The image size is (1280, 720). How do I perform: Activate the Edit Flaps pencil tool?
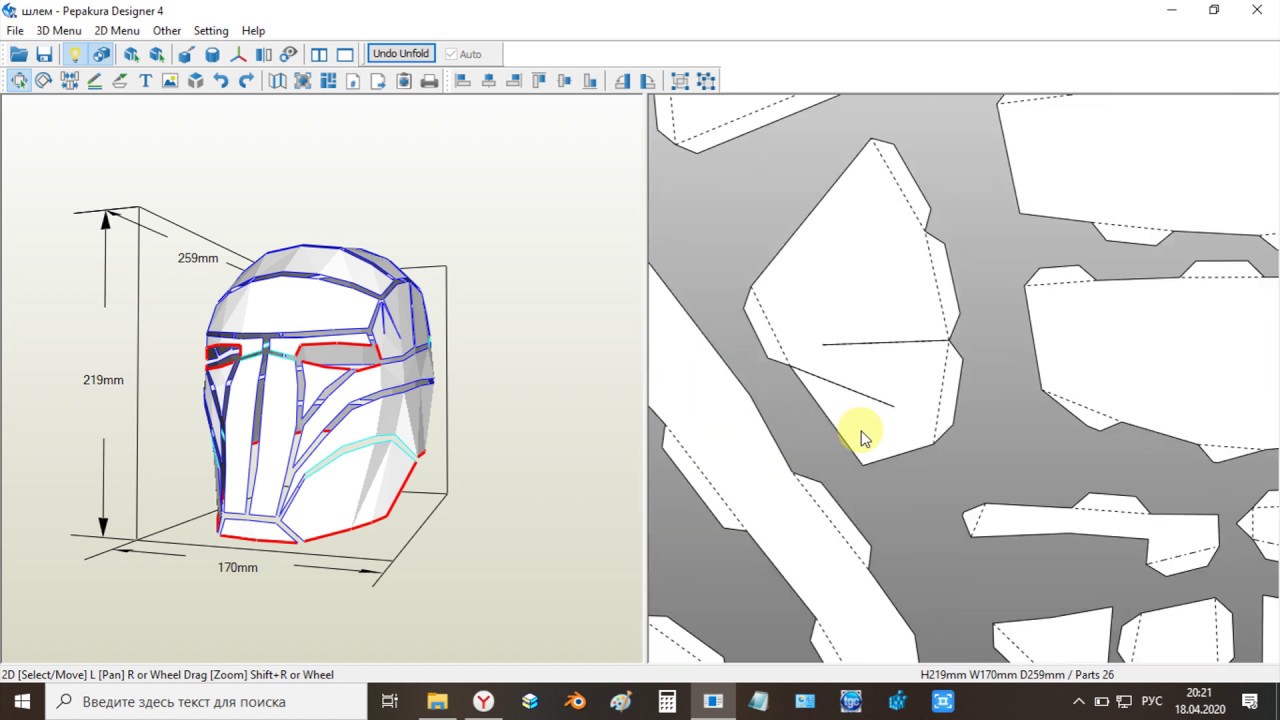click(95, 81)
